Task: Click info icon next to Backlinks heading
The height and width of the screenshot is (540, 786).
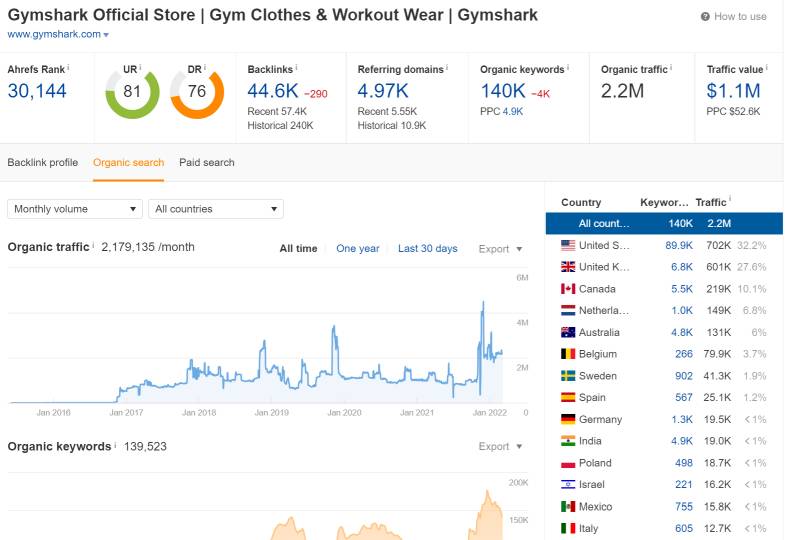Action: tap(296, 67)
